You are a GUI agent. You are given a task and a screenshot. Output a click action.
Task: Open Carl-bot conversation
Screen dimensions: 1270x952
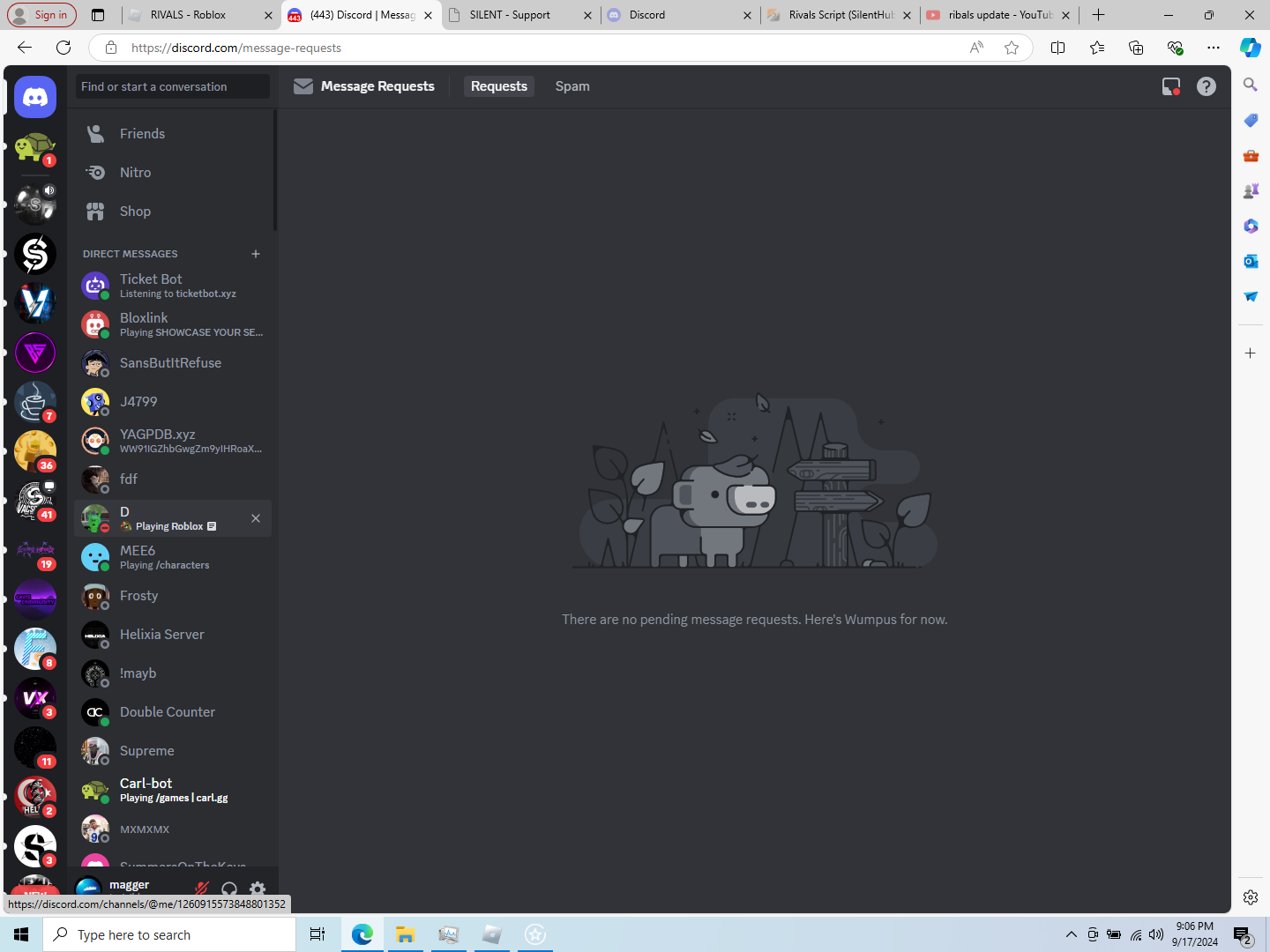pos(173,790)
